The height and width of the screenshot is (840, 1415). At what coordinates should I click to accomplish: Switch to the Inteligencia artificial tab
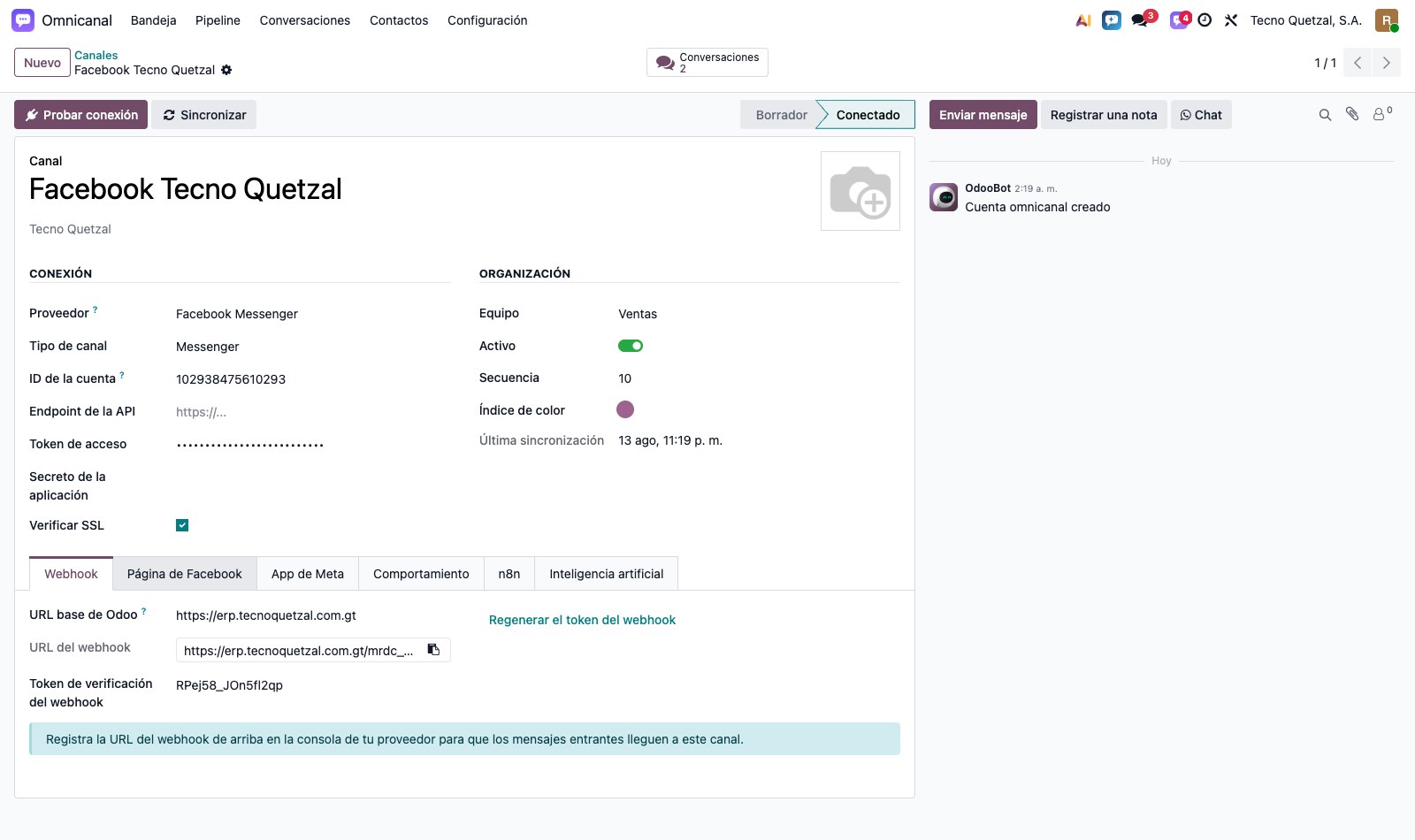pyautogui.click(x=607, y=574)
